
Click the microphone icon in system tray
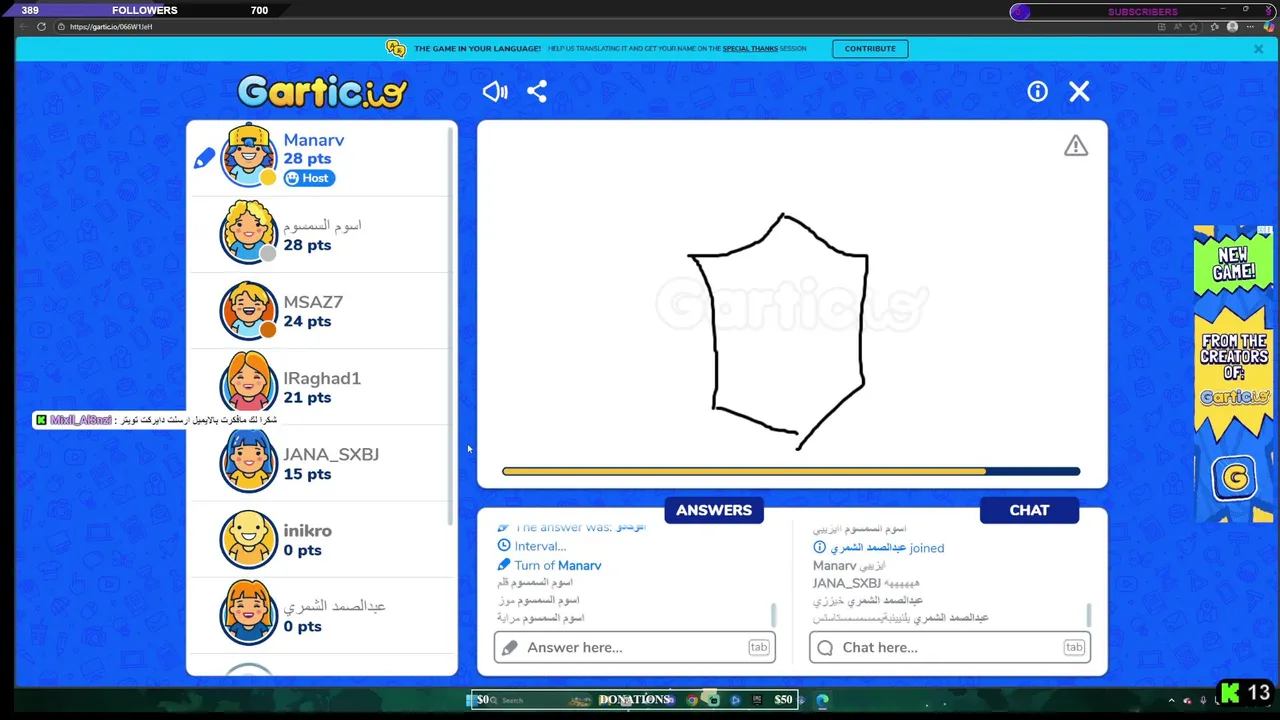click(1203, 700)
